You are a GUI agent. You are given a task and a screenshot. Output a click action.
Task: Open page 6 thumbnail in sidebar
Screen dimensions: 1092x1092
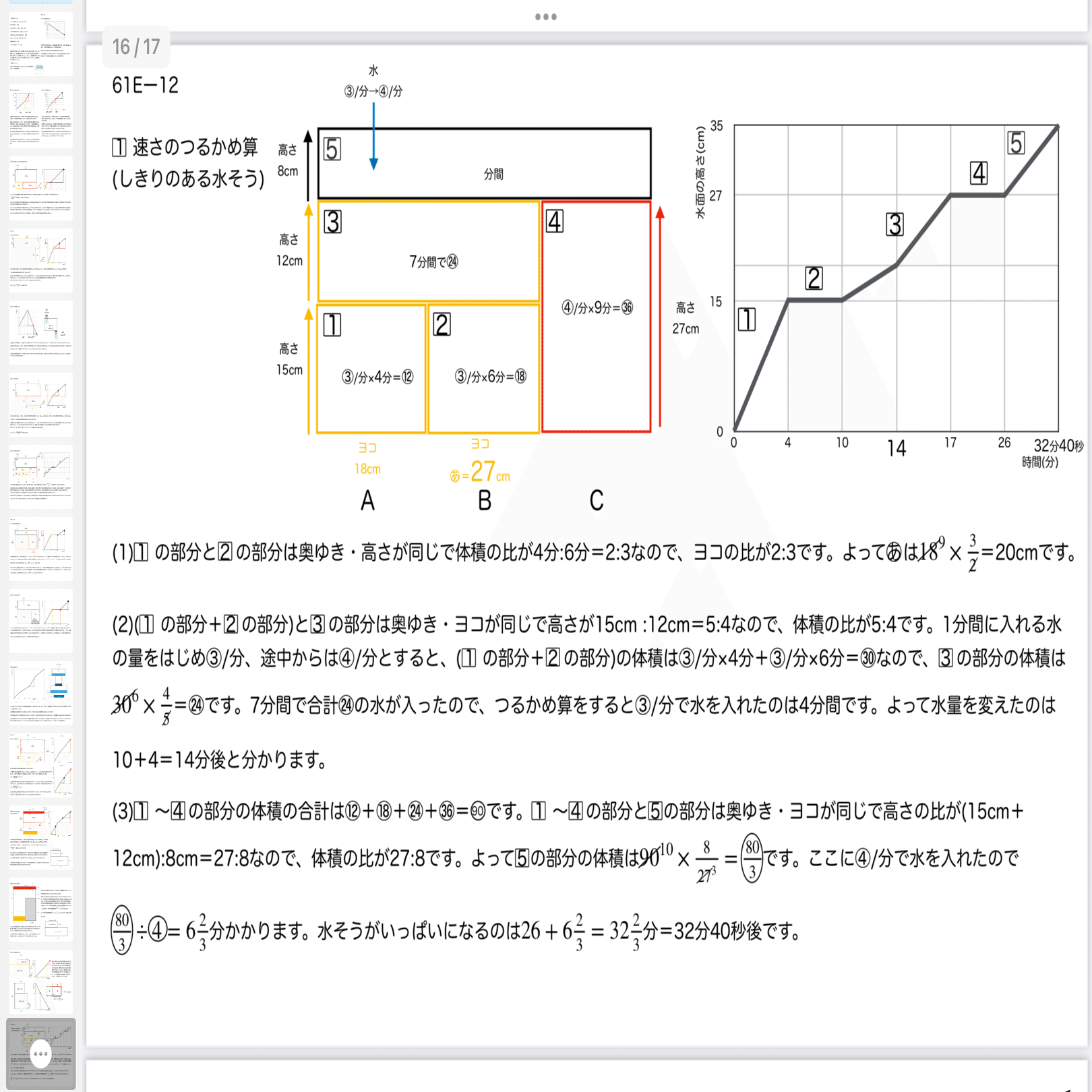40,332
